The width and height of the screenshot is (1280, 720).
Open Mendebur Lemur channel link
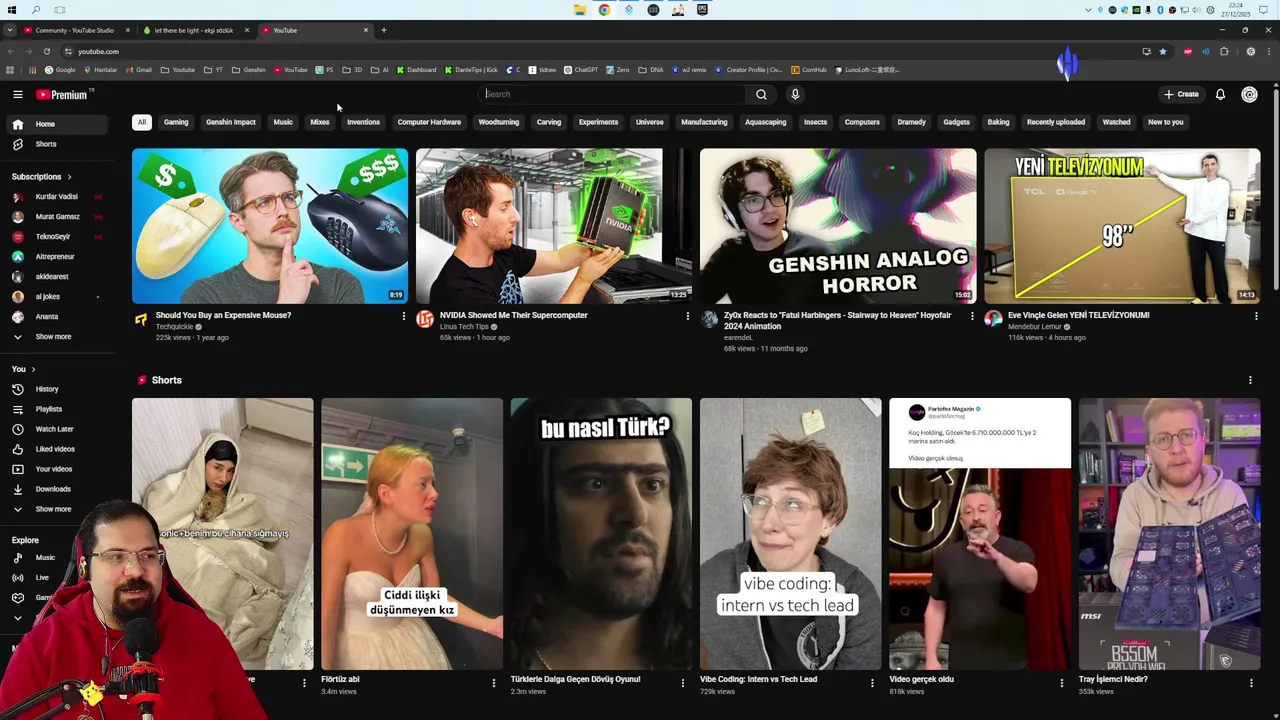(1035, 327)
